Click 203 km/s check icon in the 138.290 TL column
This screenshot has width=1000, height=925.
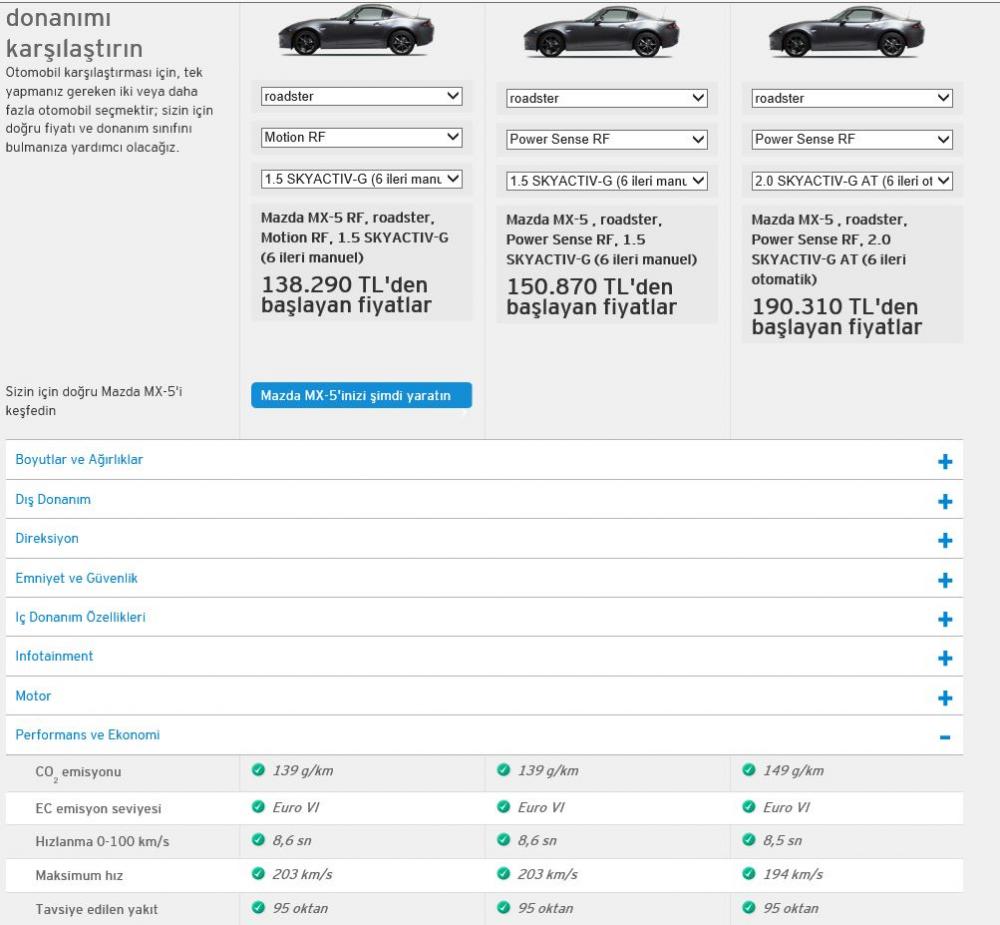pyautogui.click(x=258, y=873)
